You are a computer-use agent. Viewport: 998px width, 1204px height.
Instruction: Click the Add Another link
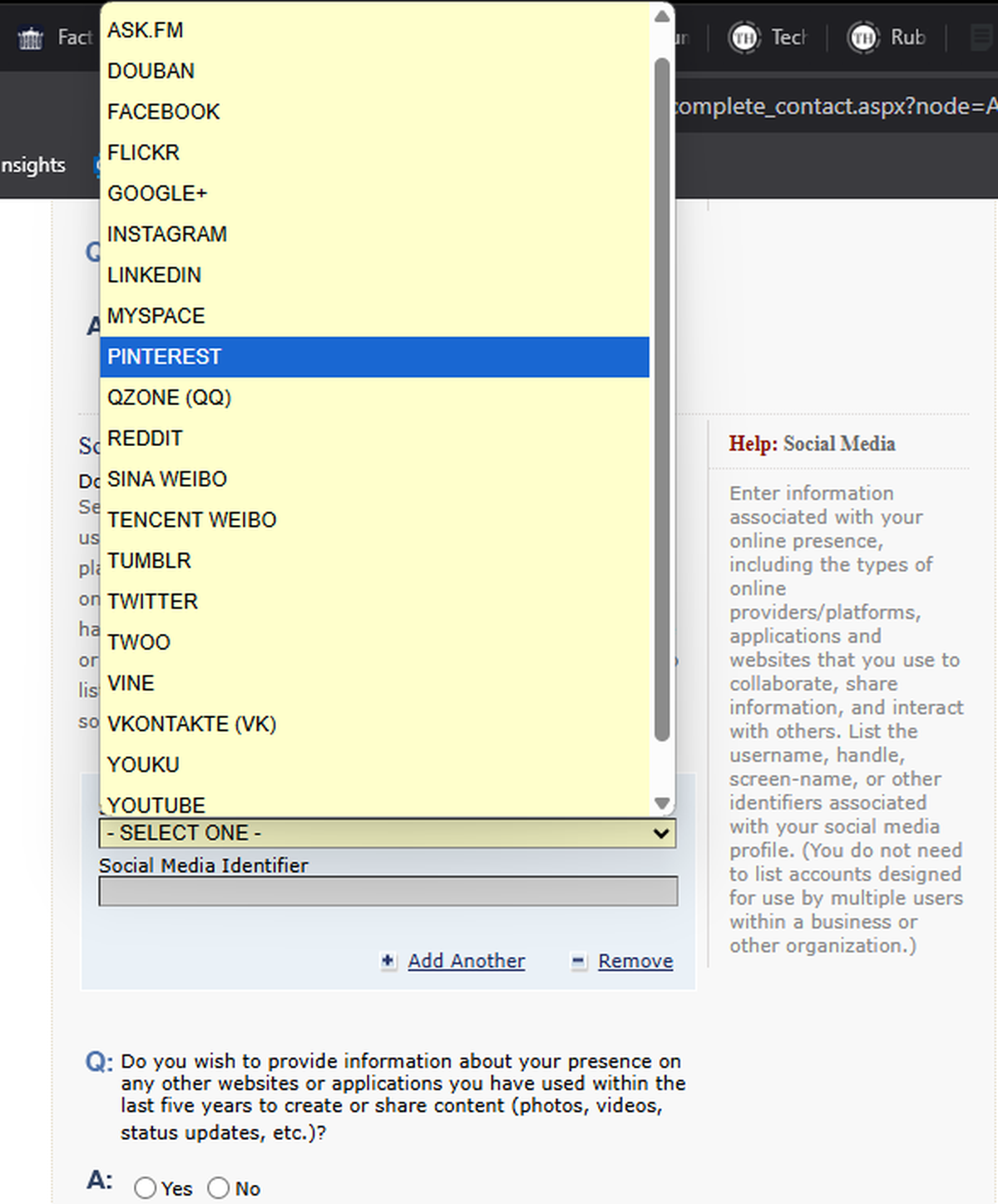[x=466, y=961]
